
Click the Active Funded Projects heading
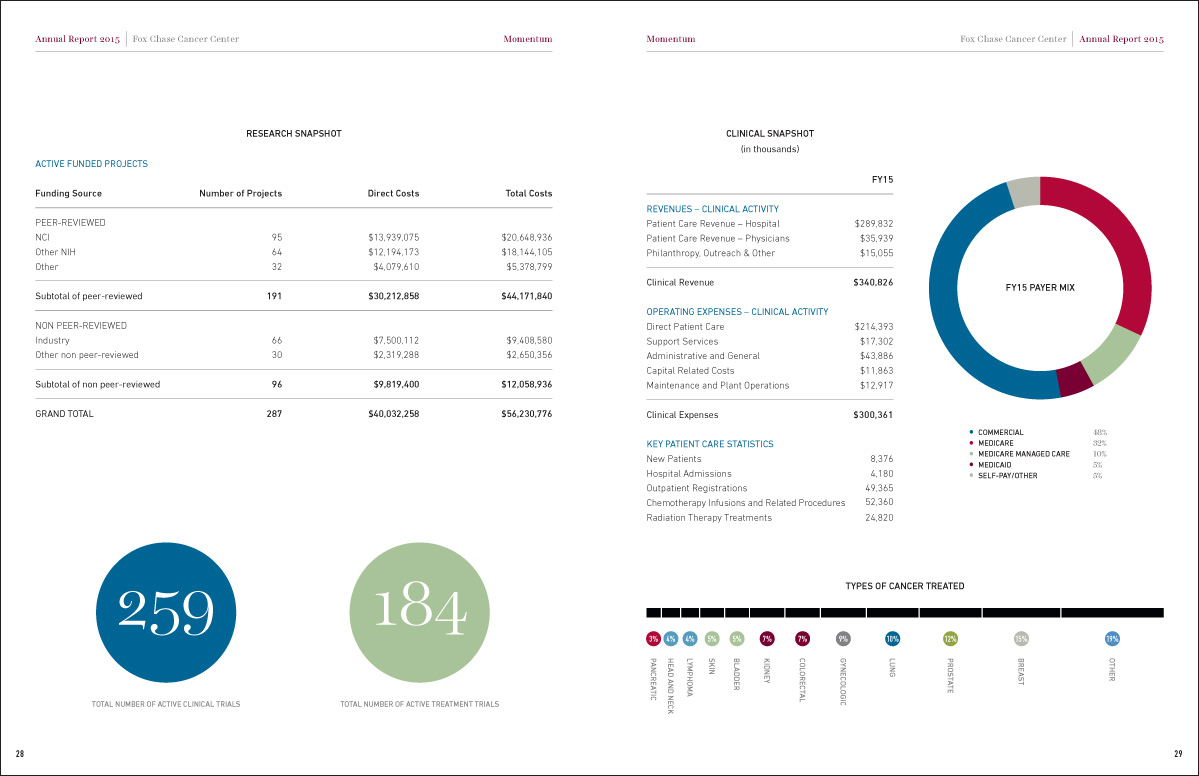click(x=91, y=163)
